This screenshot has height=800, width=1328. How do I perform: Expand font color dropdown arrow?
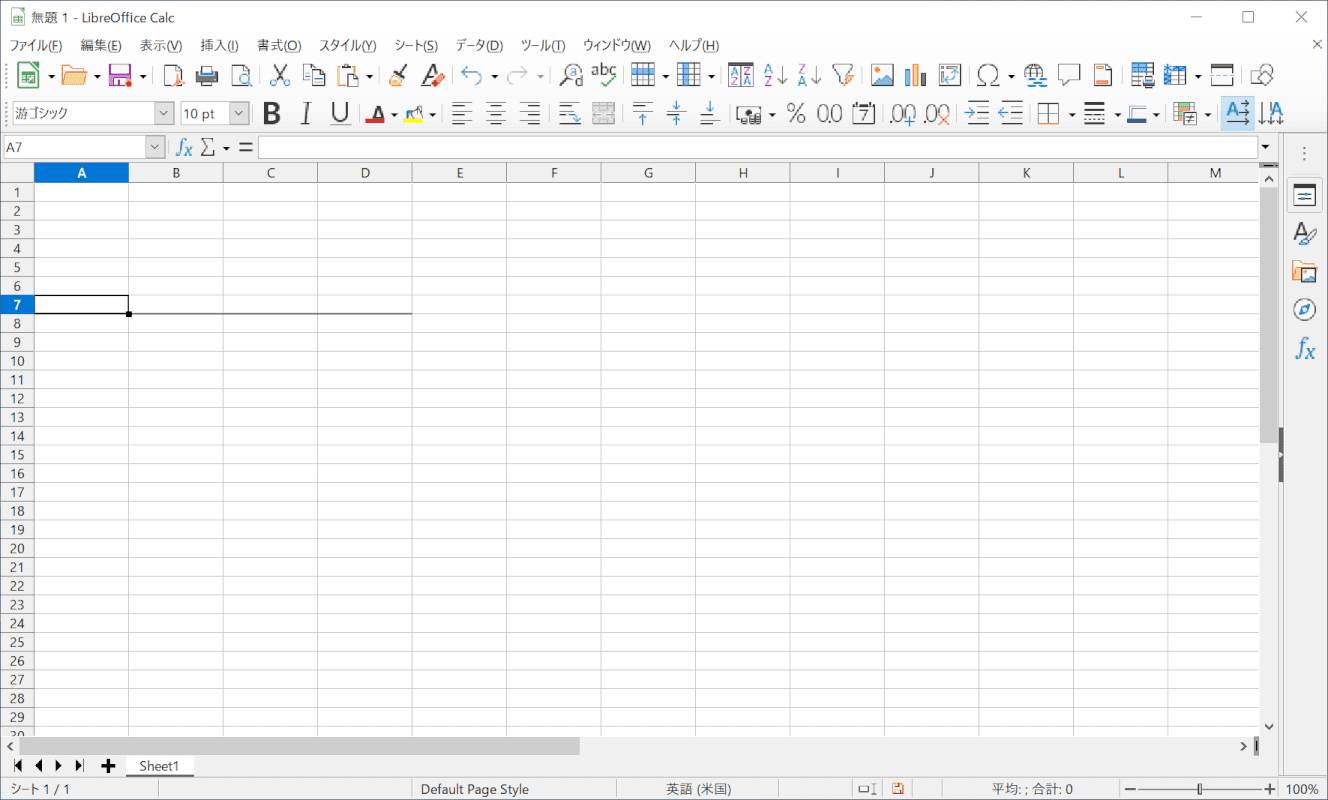[x=394, y=114]
